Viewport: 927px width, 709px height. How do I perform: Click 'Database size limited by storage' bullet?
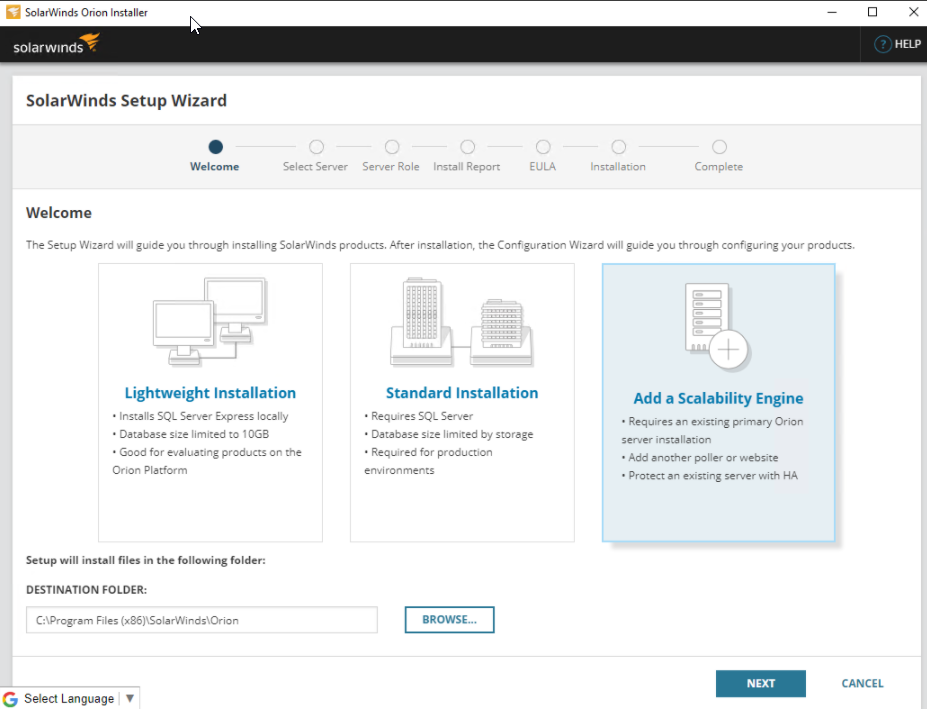click(449, 434)
